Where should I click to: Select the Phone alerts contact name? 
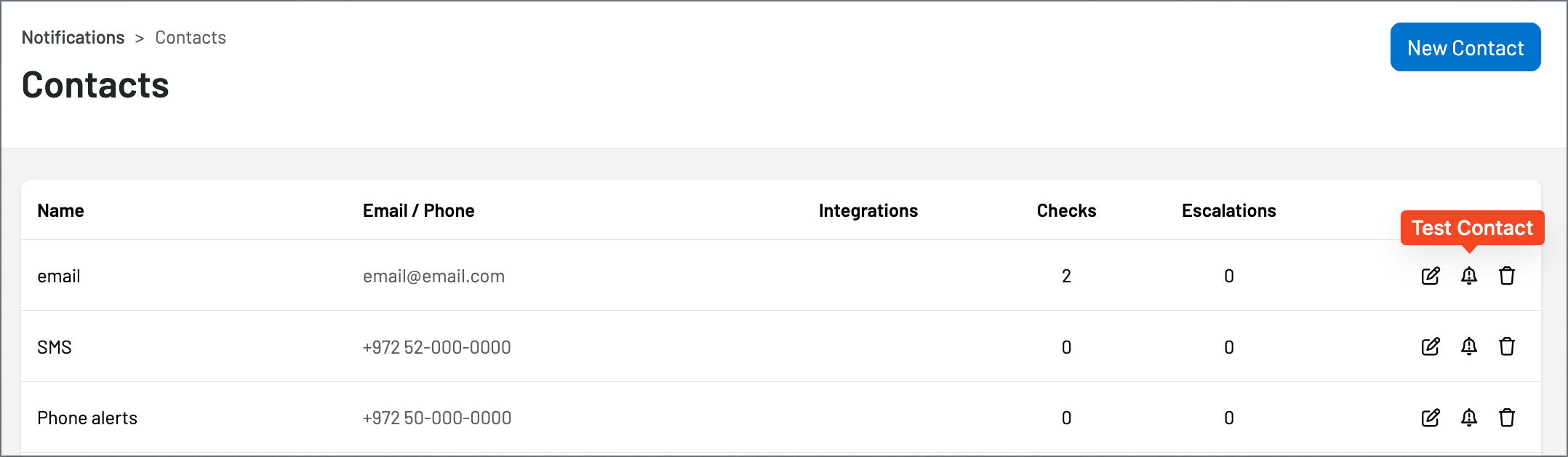[87, 418]
